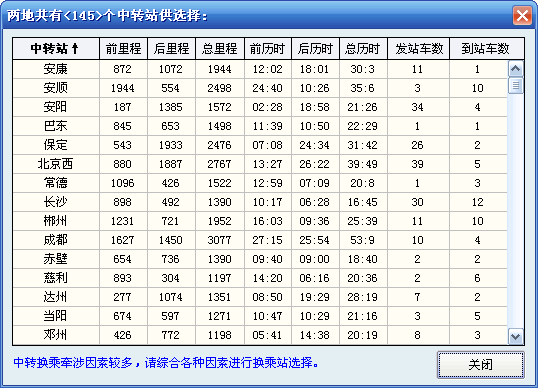538x388 pixels.
Task: Sort by 前里程 column header
Action: click(x=124, y=49)
